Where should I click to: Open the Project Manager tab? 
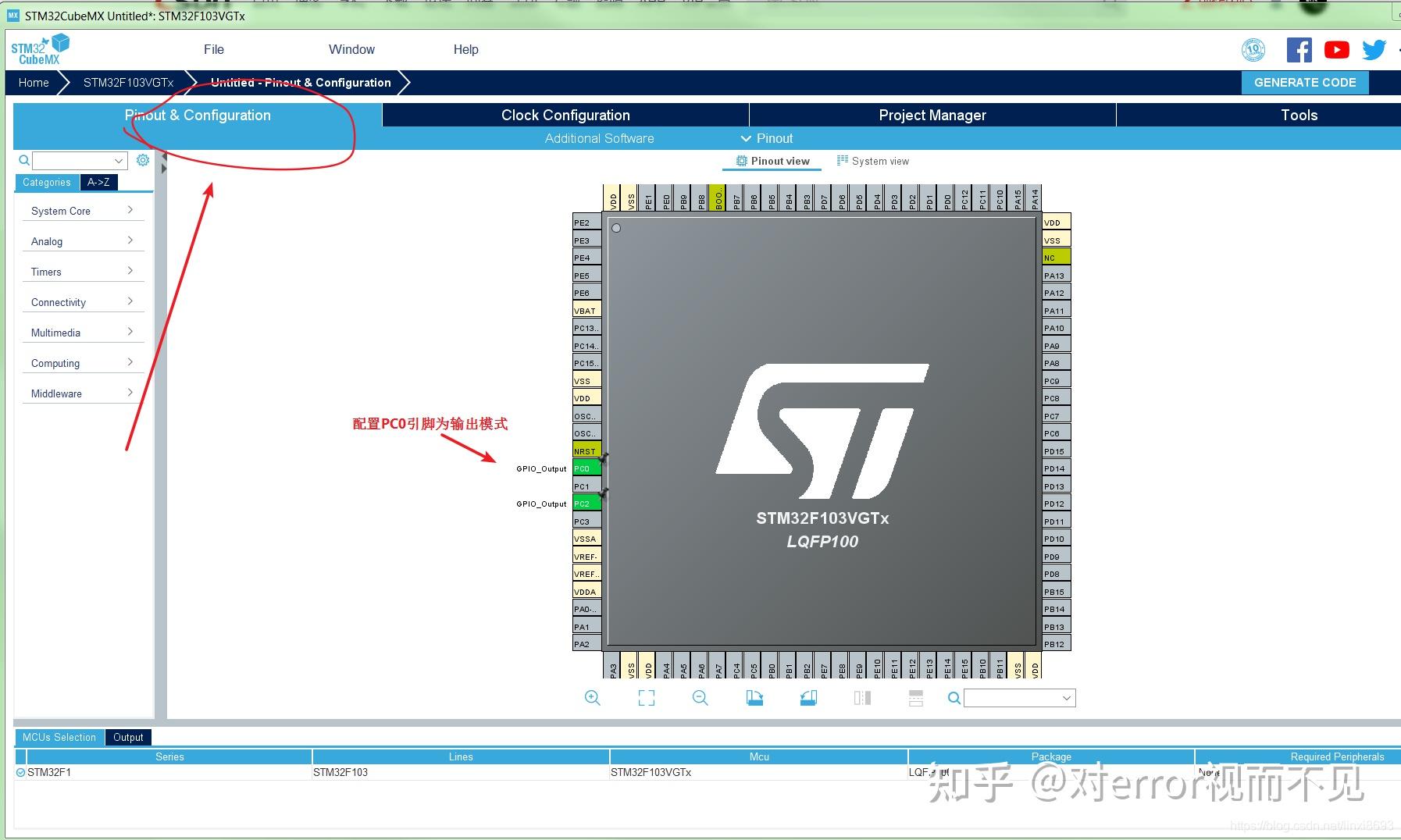[x=932, y=115]
